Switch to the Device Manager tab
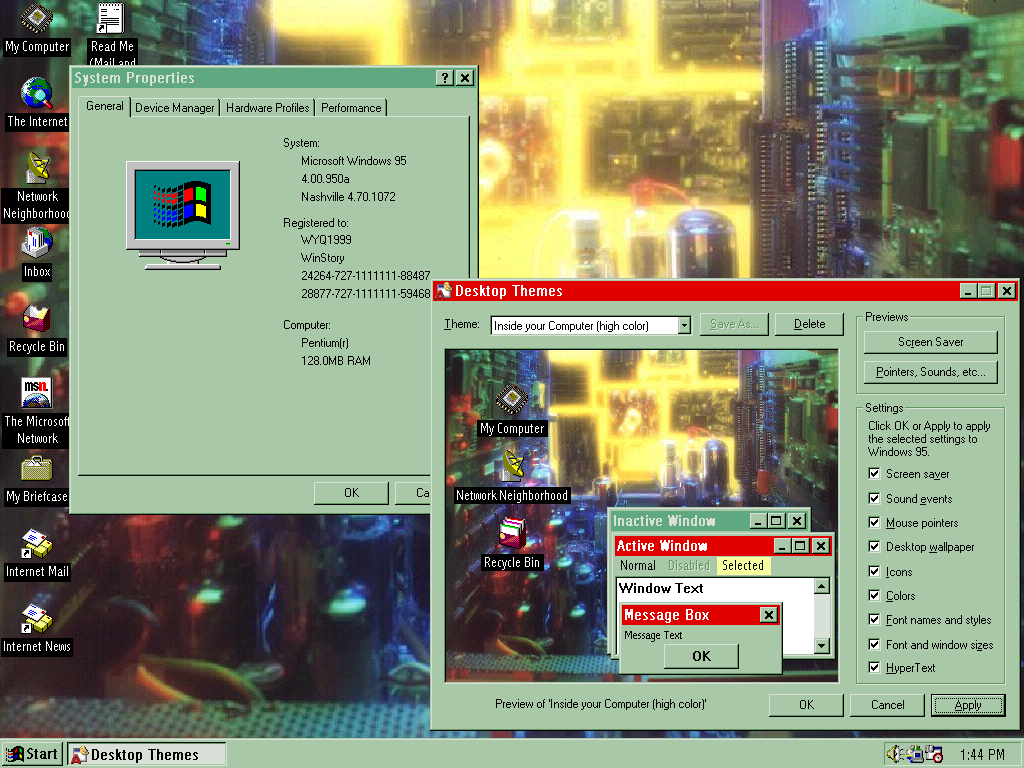The height and width of the screenshot is (768, 1024). (174, 108)
